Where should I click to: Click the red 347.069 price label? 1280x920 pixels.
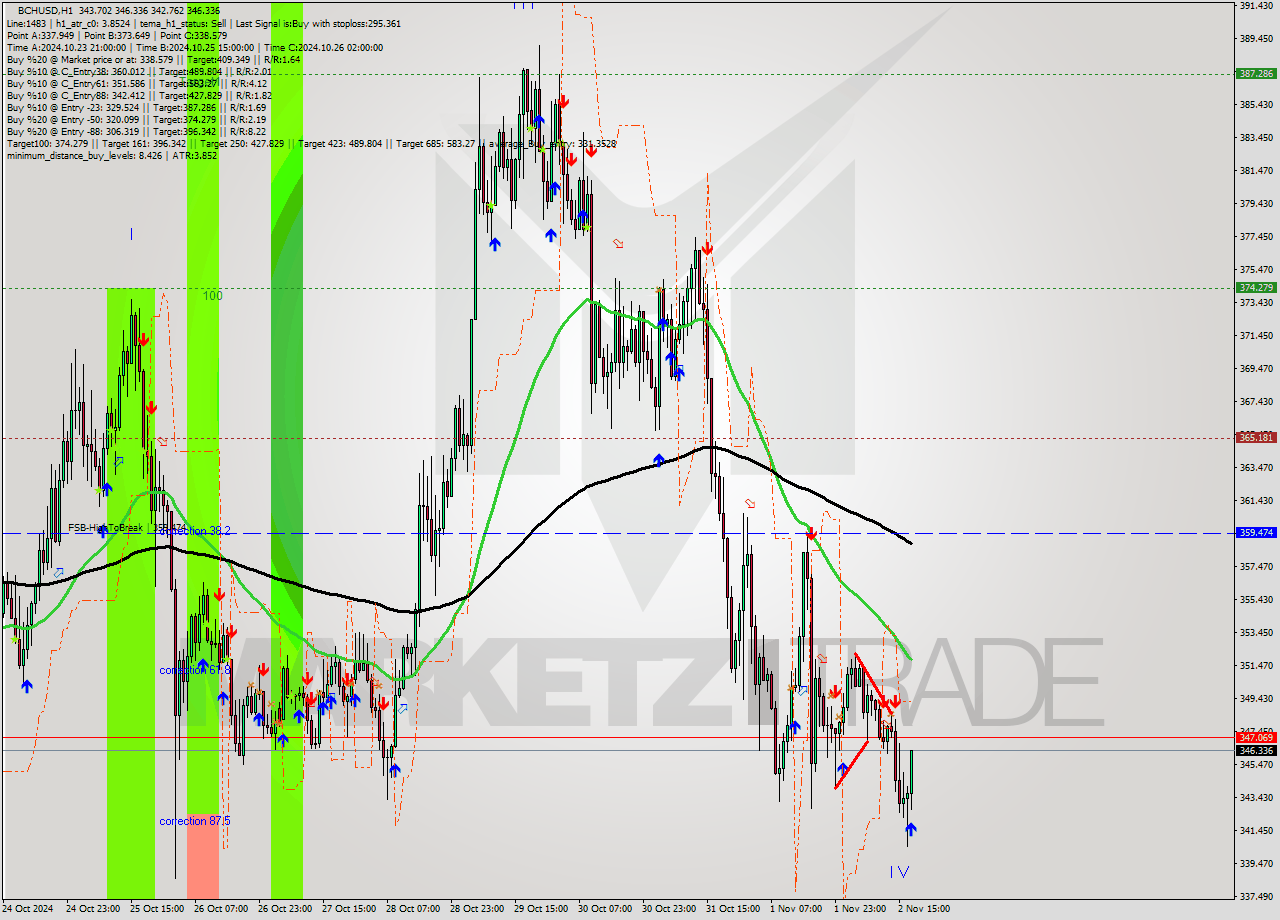pyautogui.click(x=1255, y=737)
